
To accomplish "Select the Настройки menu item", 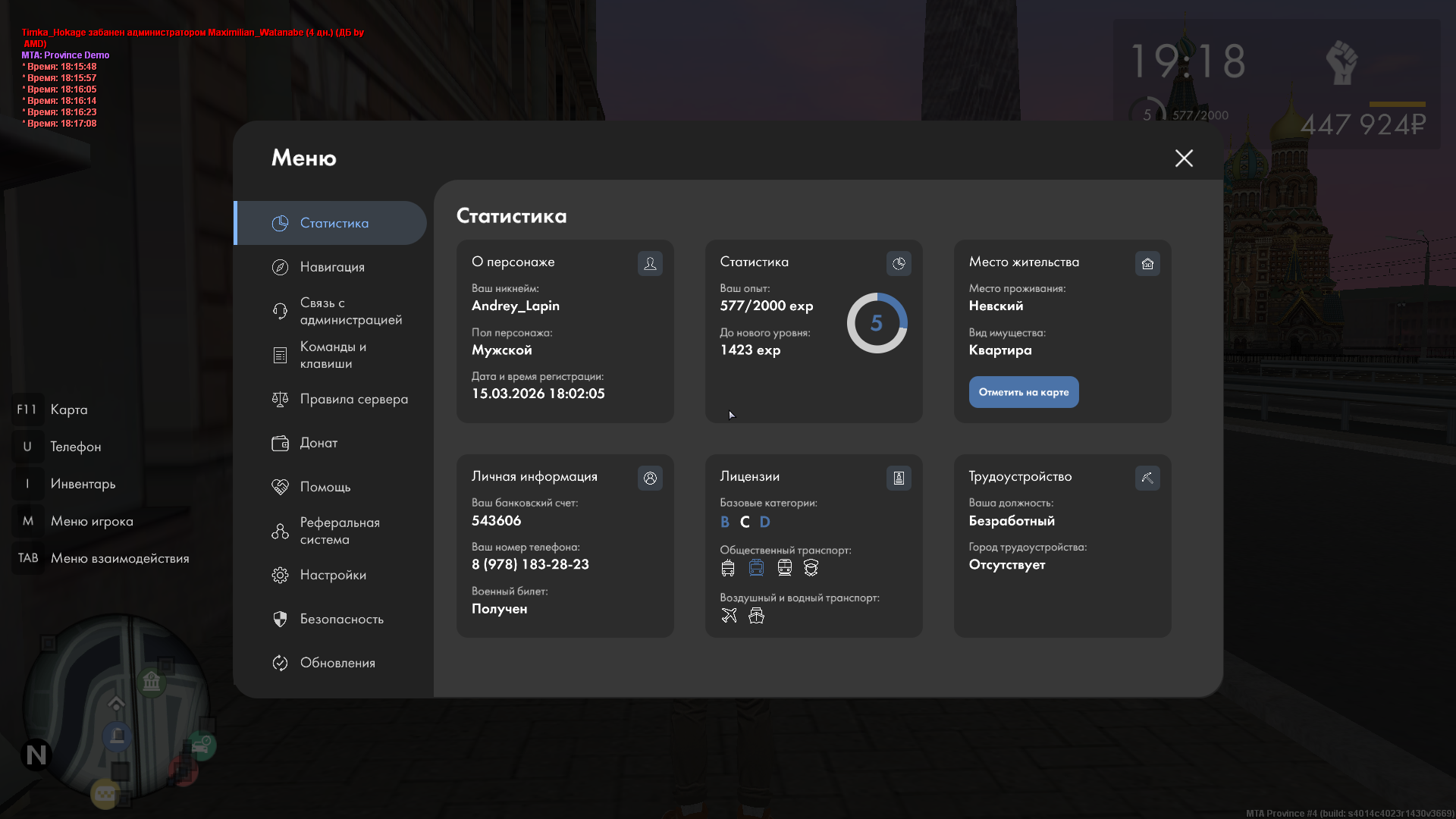I will 333,575.
